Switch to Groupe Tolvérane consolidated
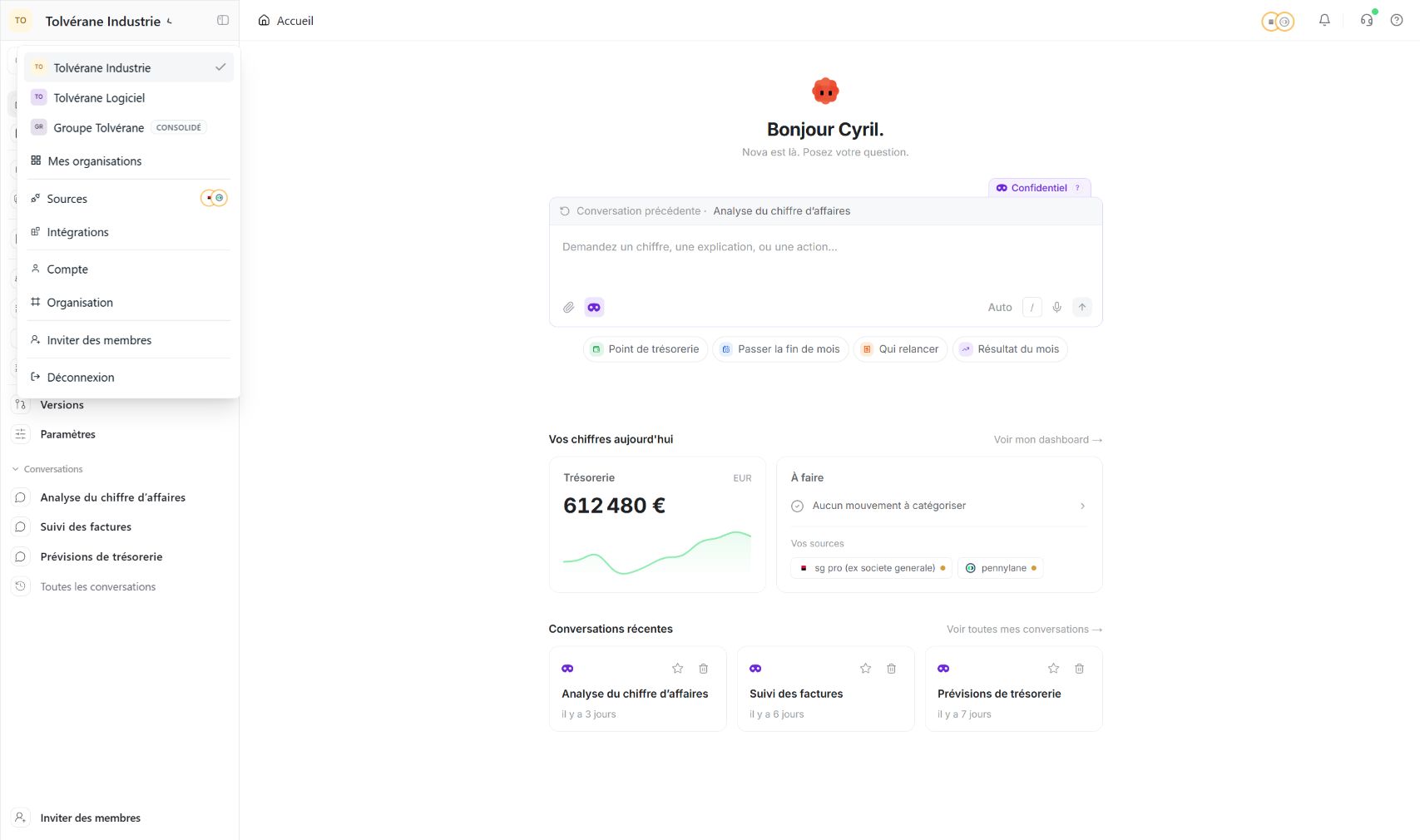 pyautogui.click(x=129, y=128)
